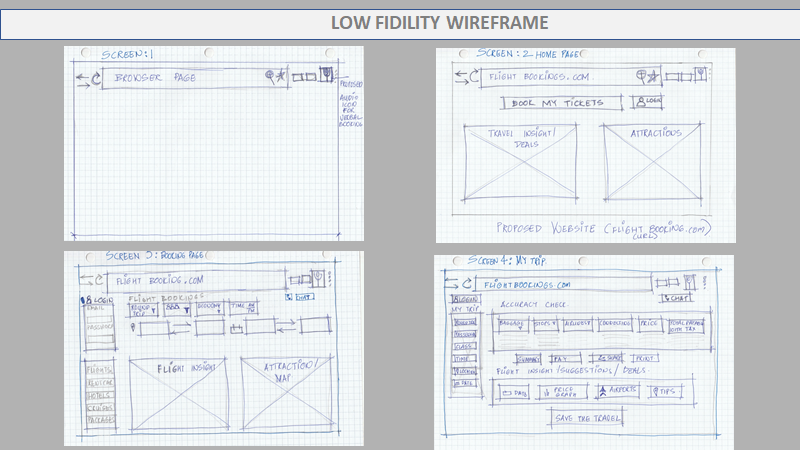
Task: Expand the Baggage dropdown on Screen 4
Action: 511,326
